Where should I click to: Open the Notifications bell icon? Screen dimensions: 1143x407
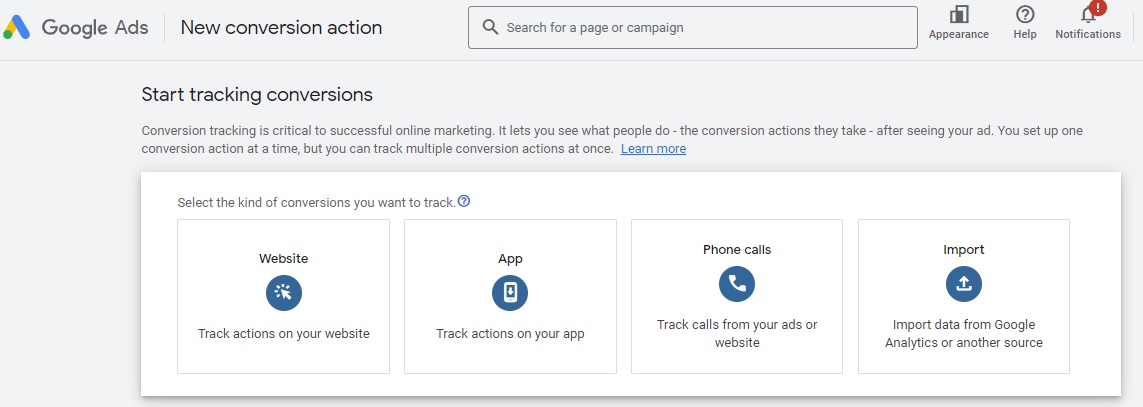click(1088, 15)
